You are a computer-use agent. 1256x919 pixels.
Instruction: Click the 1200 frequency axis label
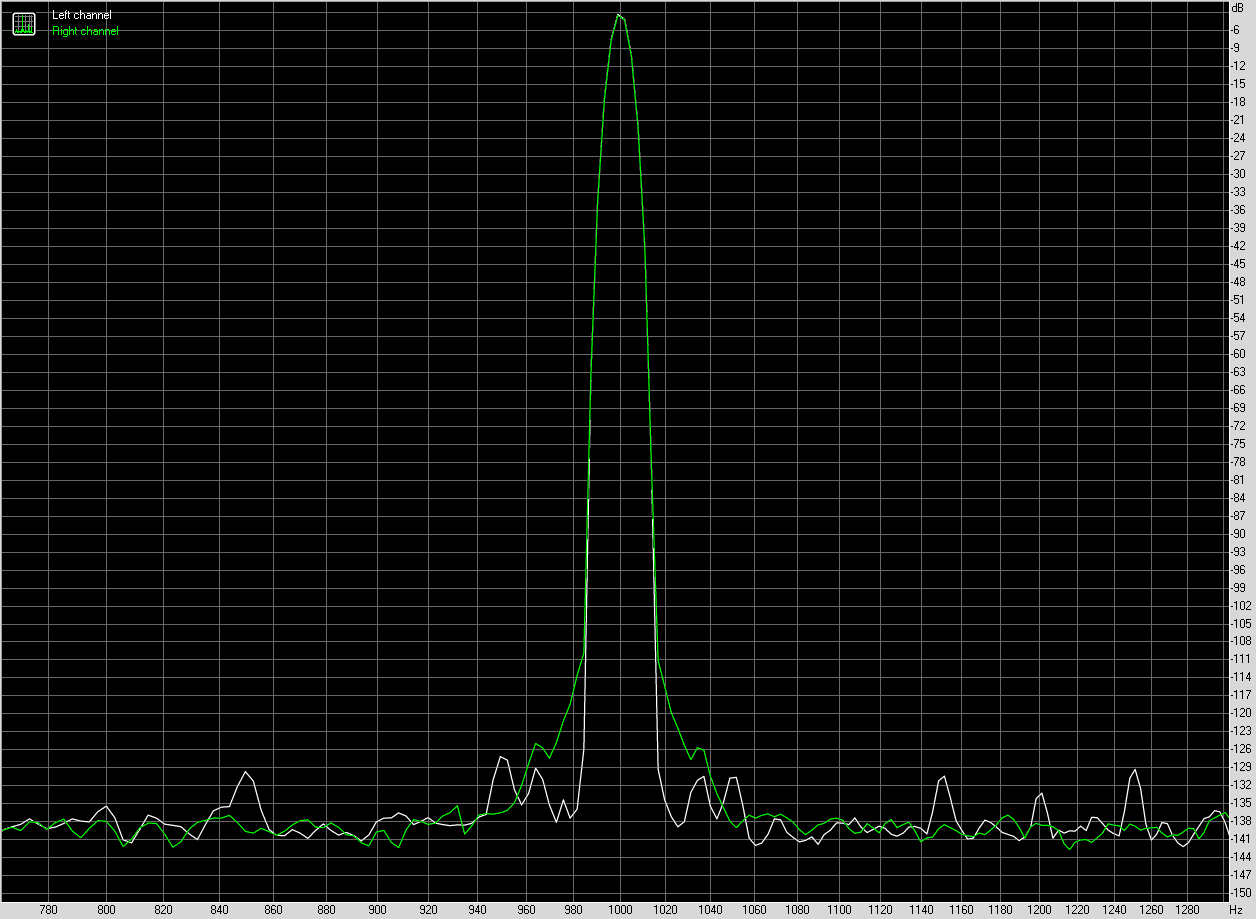(x=1040, y=910)
